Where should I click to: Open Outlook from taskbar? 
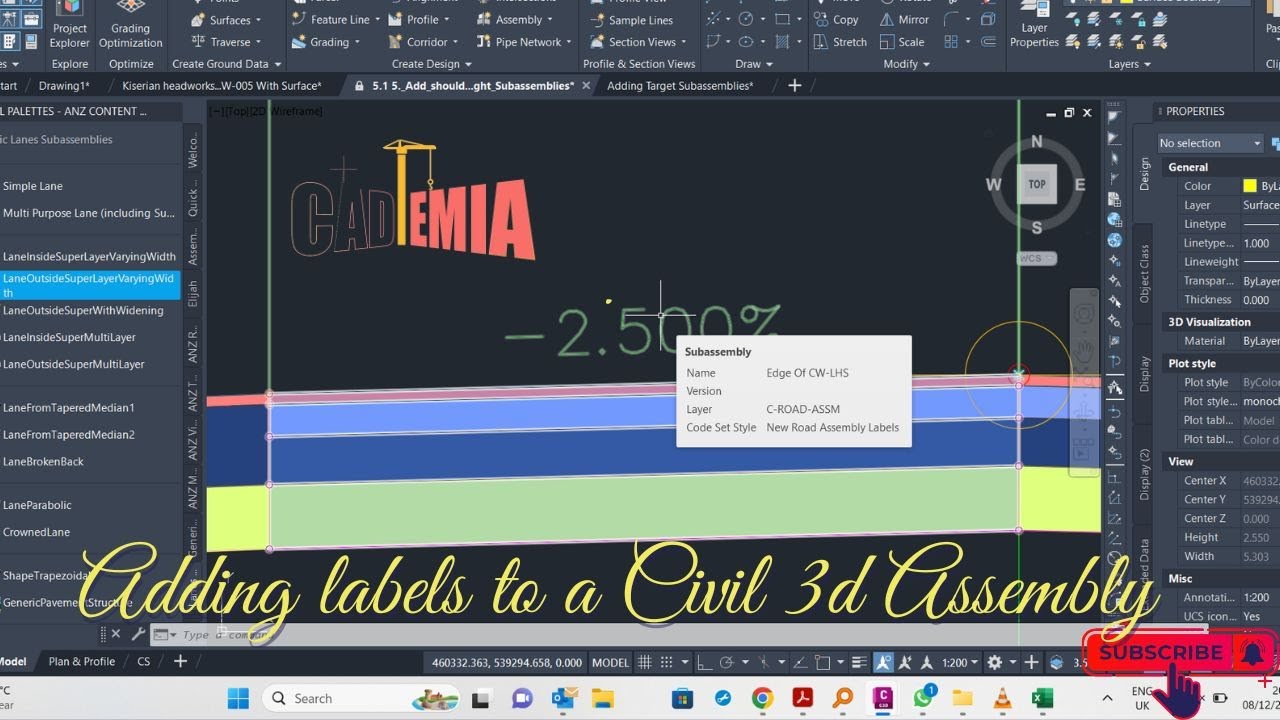pos(563,698)
